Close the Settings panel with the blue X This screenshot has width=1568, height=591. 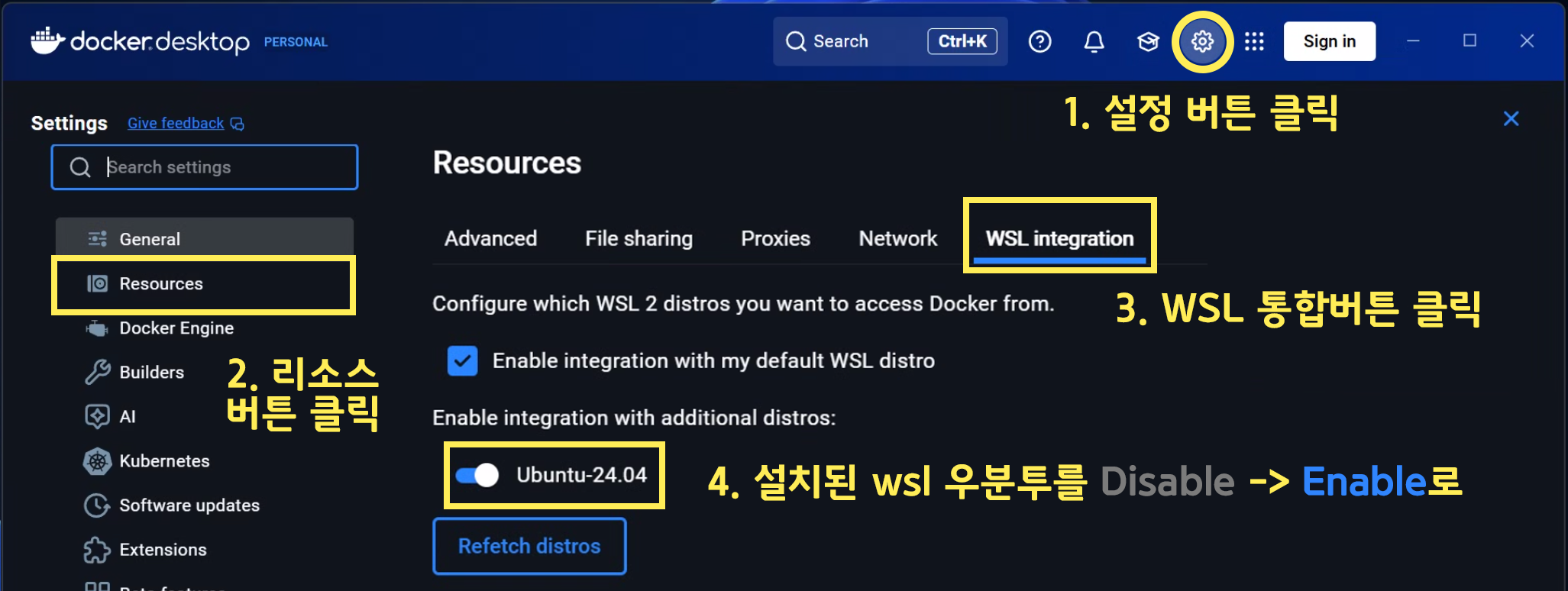click(1511, 118)
